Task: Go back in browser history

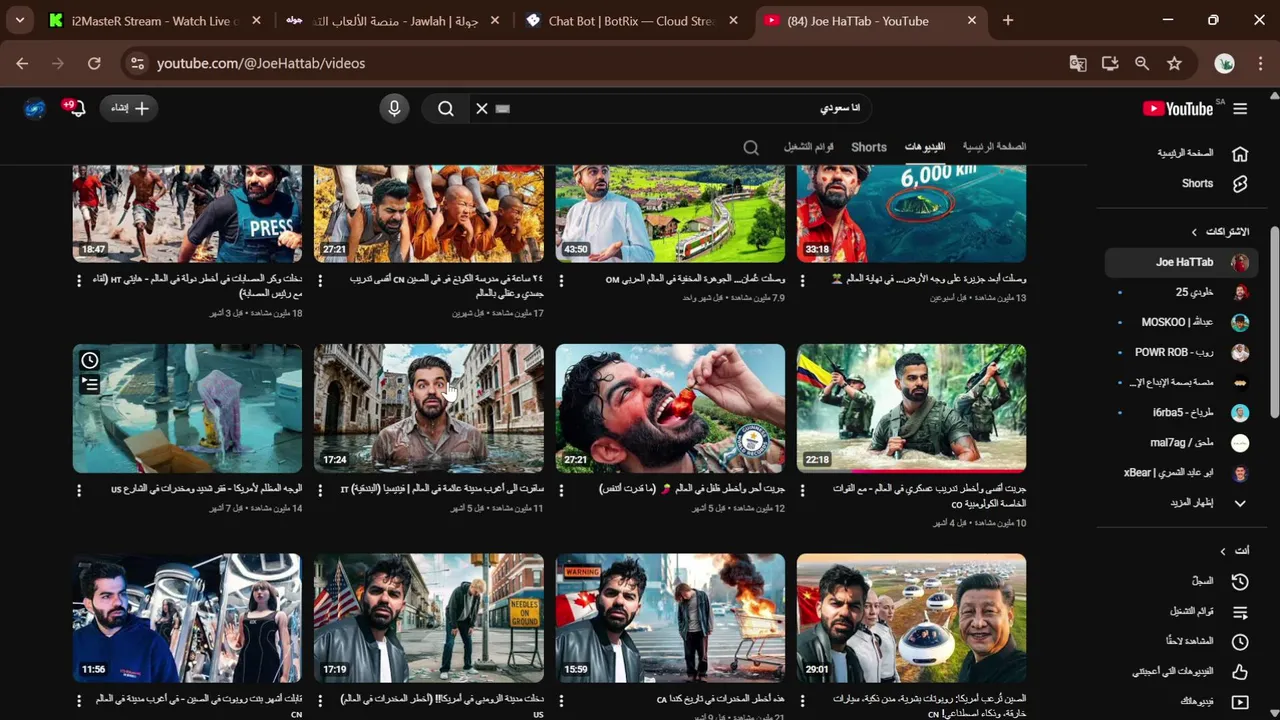Action: click(x=22, y=63)
